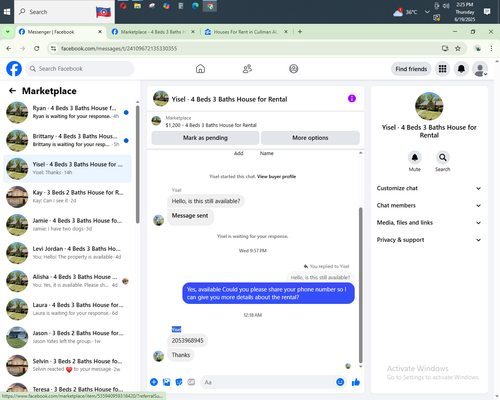Send a thumbs up like

point(356,382)
